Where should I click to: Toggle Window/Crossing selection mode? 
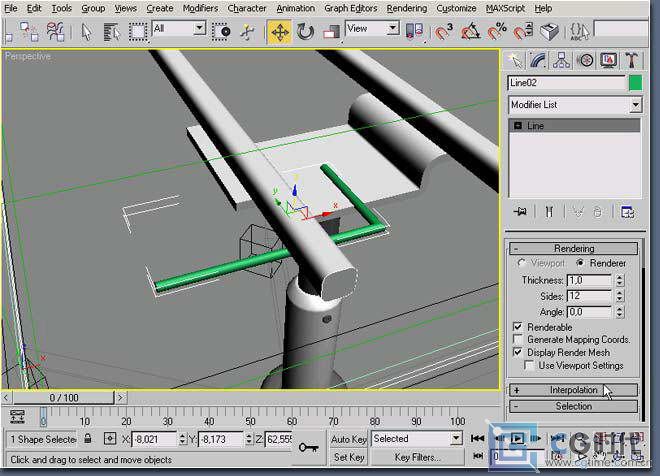pyautogui.click(x=221, y=32)
